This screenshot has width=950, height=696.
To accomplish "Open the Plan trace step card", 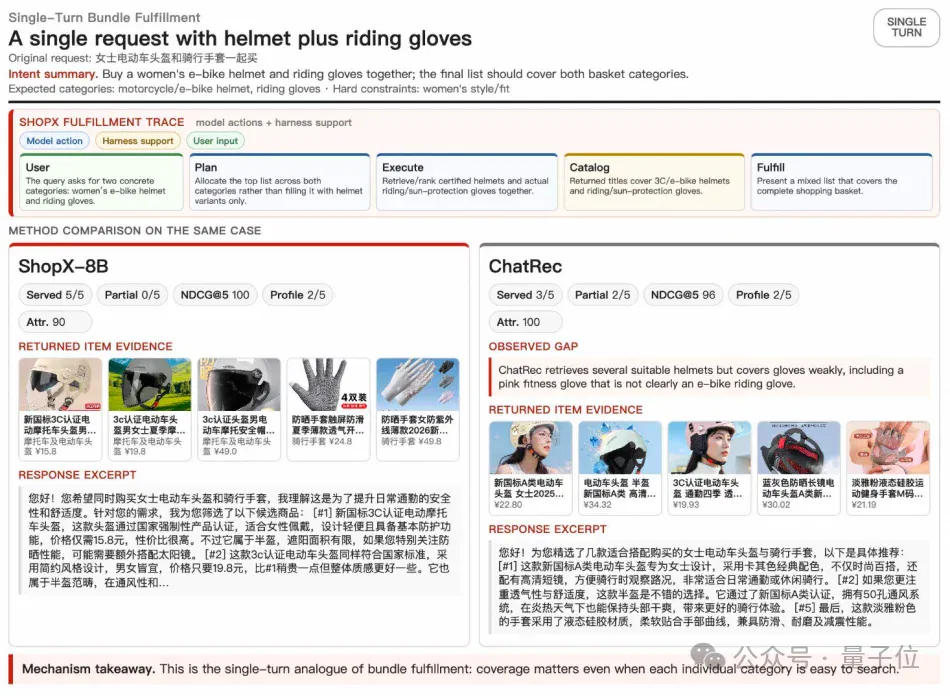I will pyautogui.click(x=279, y=182).
